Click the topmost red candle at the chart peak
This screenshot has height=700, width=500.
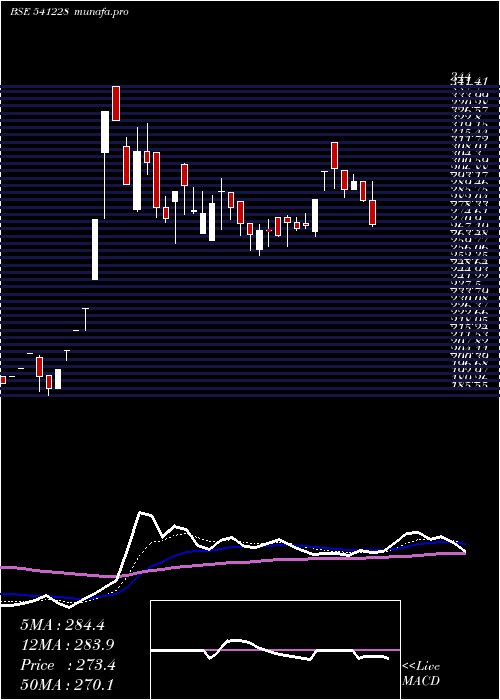pyautogui.click(x=116, y=103)
